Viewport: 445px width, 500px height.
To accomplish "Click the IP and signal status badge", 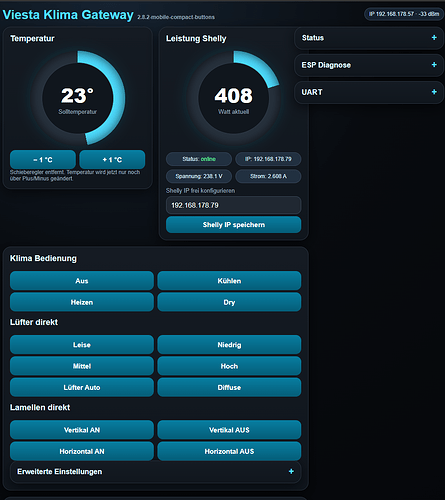I will click(404, 14).
